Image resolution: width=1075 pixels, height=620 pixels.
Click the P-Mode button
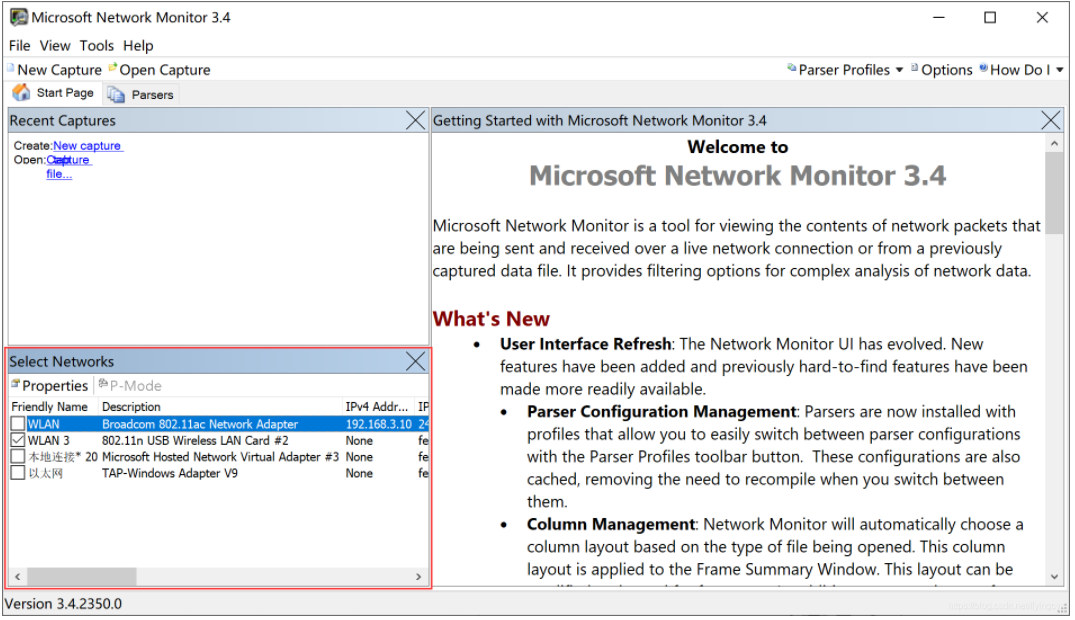[130, 386]
